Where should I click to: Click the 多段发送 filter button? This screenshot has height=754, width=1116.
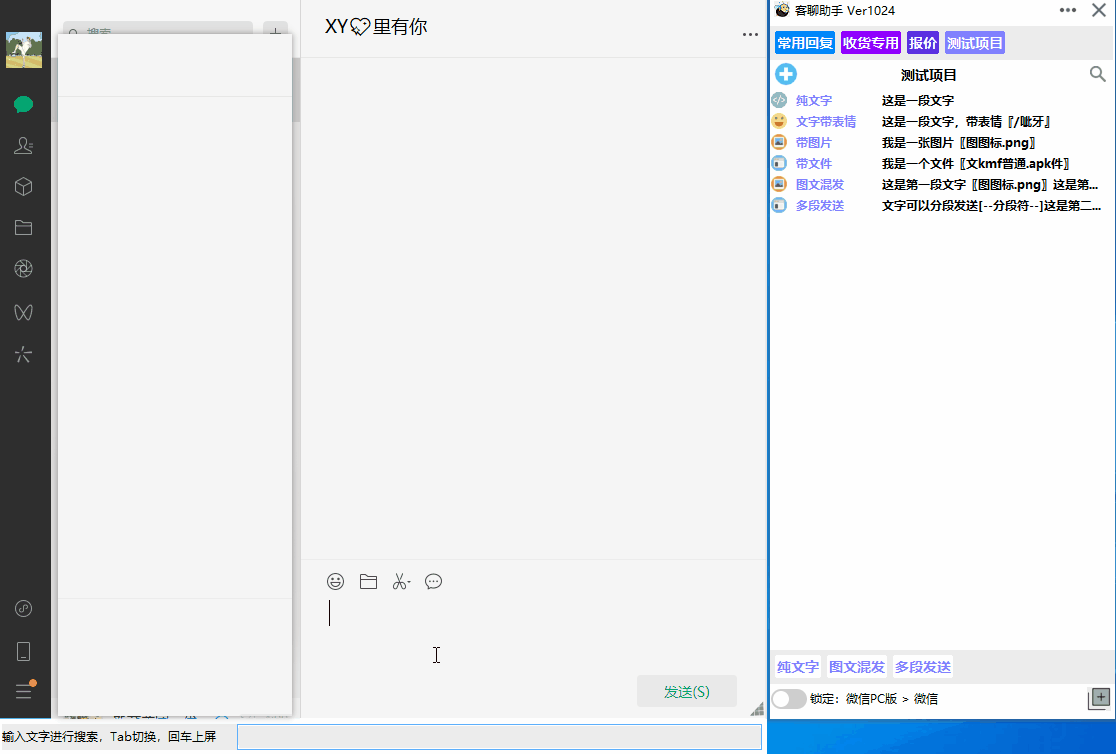pos(922,667)
